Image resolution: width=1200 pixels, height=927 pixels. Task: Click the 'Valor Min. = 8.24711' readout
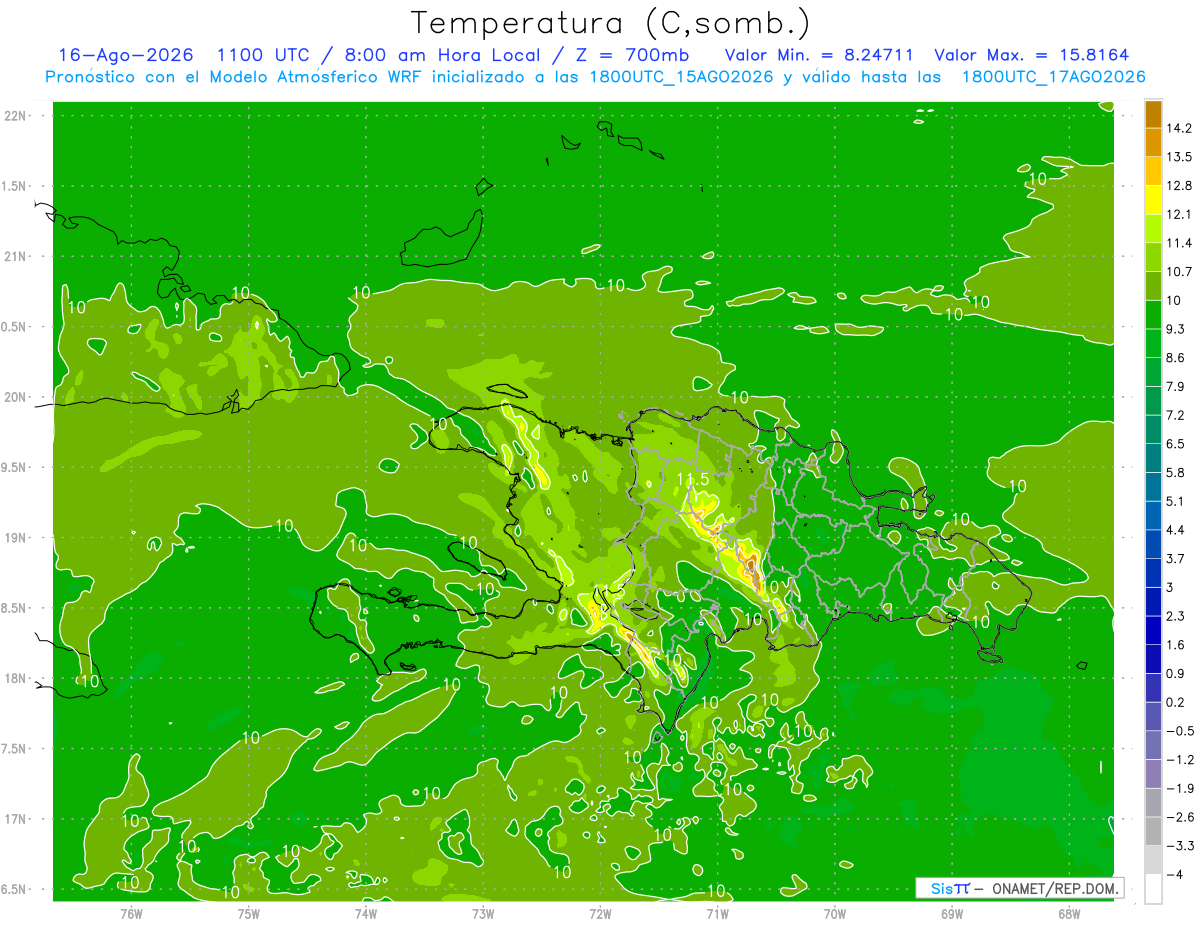pyautogui.click(x=822, y=55)
